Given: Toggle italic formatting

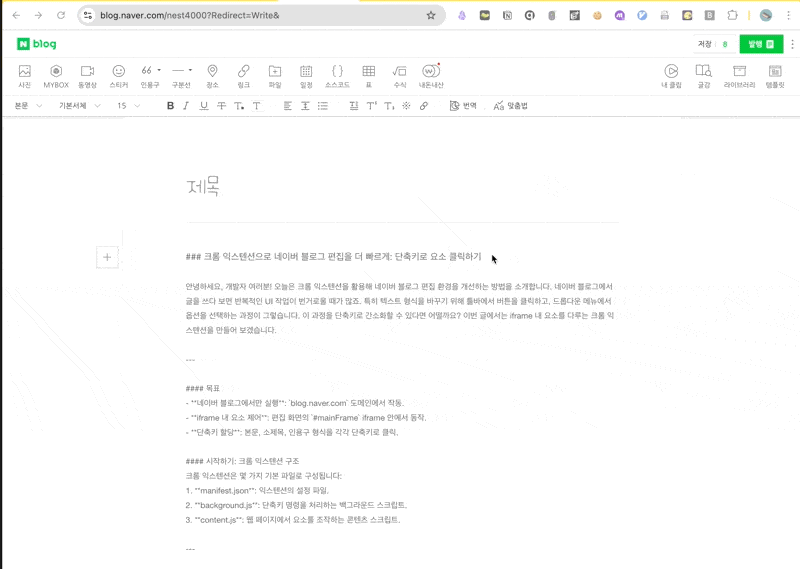Looking at the screenshot, I should click(x=186, y=106).
